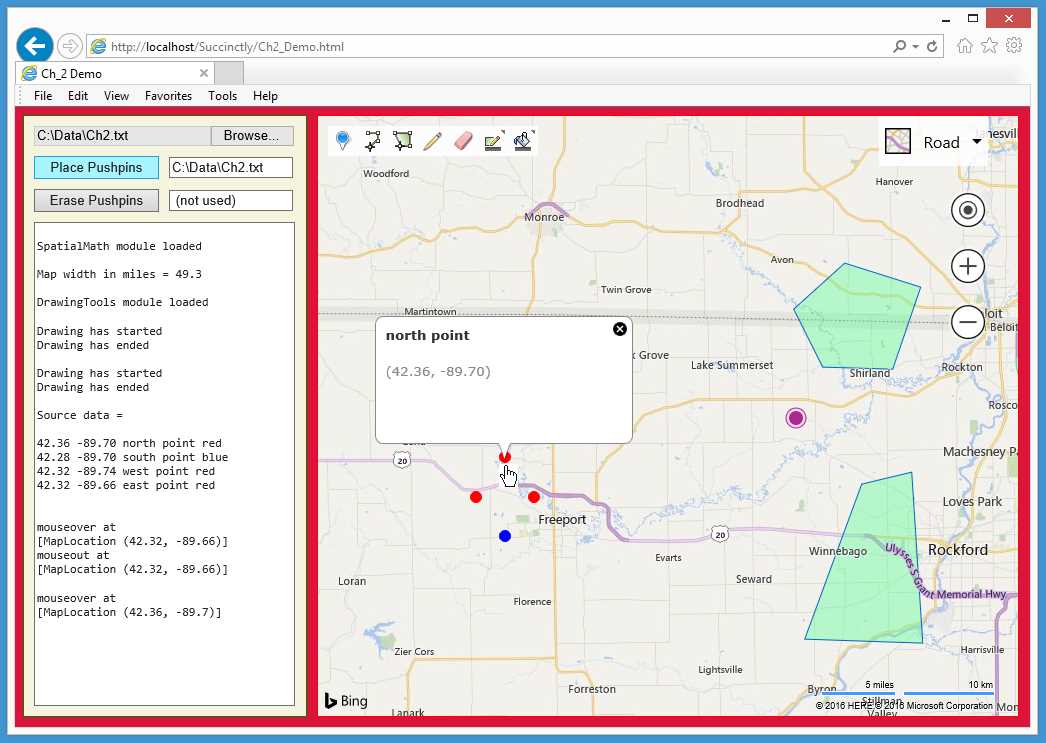Maximize the browser window

973,19
